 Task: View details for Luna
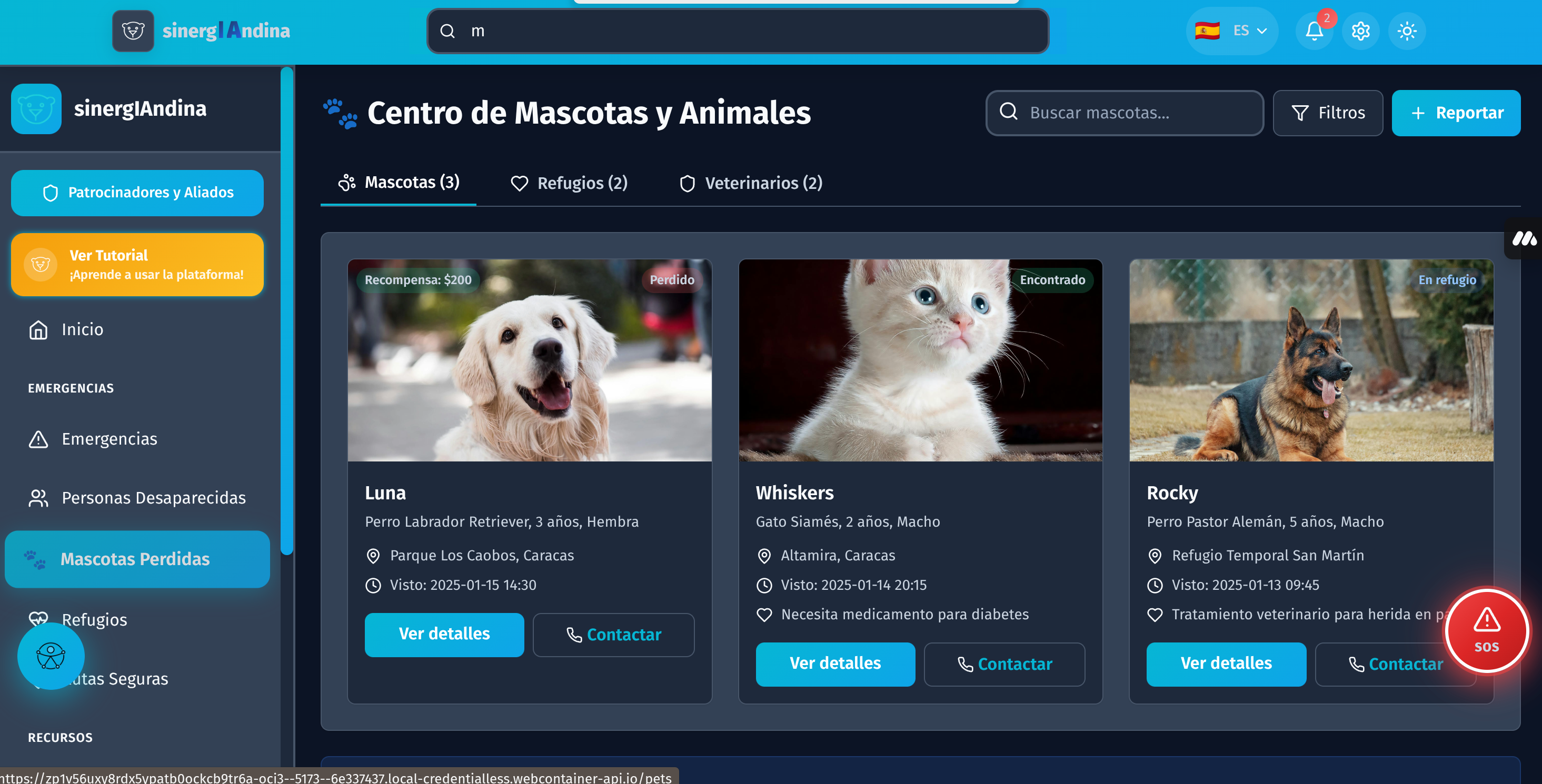click(444, 635)
